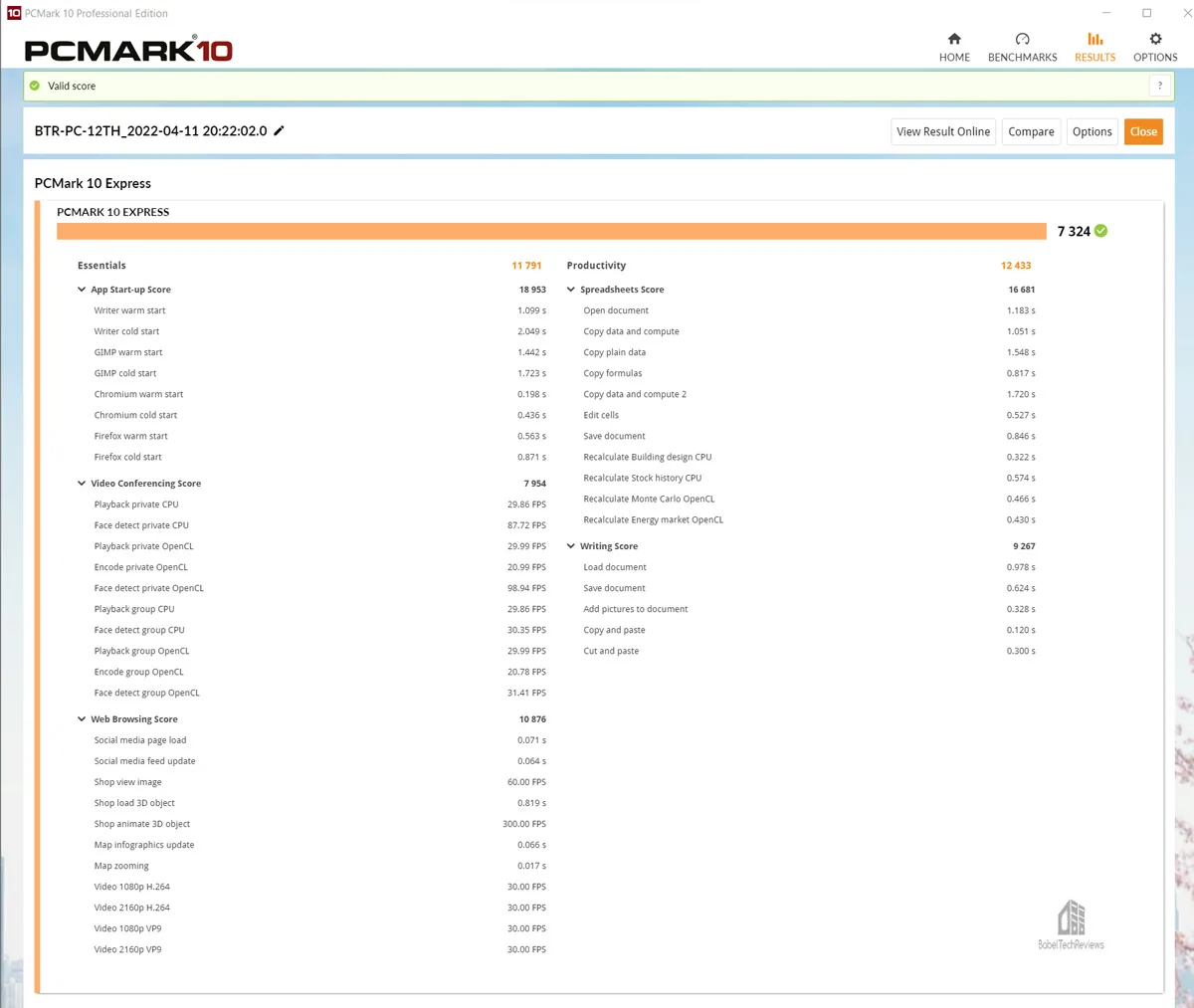Select the Face detect group OpenCL row
The height and width of the screenshot is (1008, 1194).
click(x=319, y=693)
